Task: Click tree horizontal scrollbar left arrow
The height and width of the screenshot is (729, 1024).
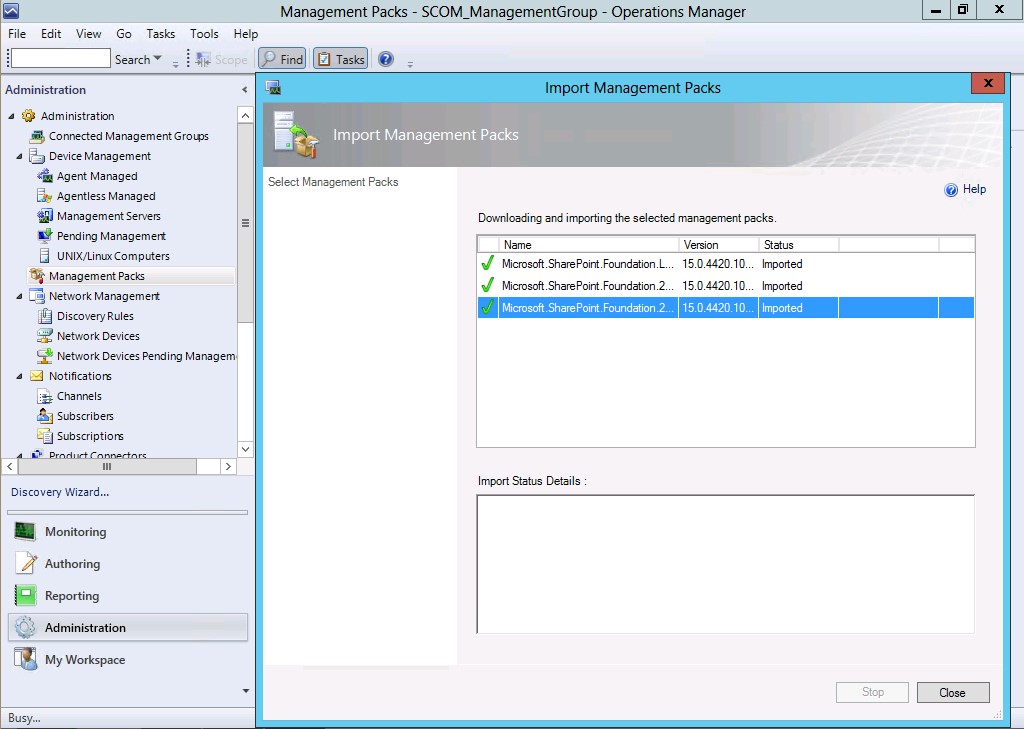Action: point(10,466)
